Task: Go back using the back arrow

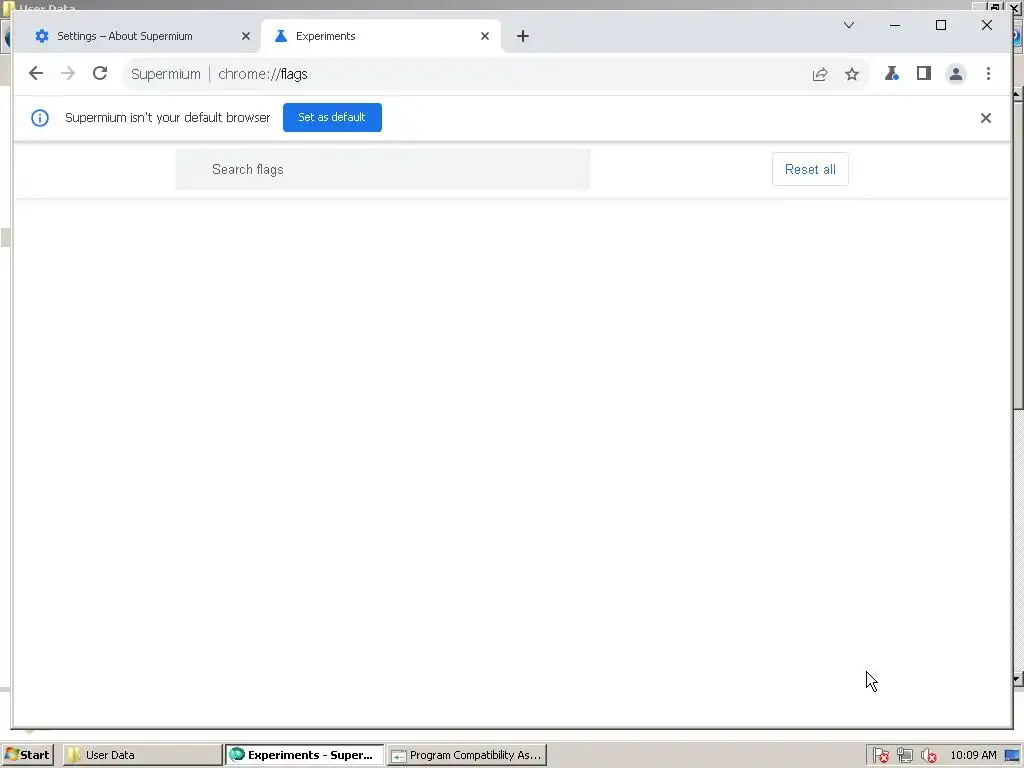Action: coord(36,73)
